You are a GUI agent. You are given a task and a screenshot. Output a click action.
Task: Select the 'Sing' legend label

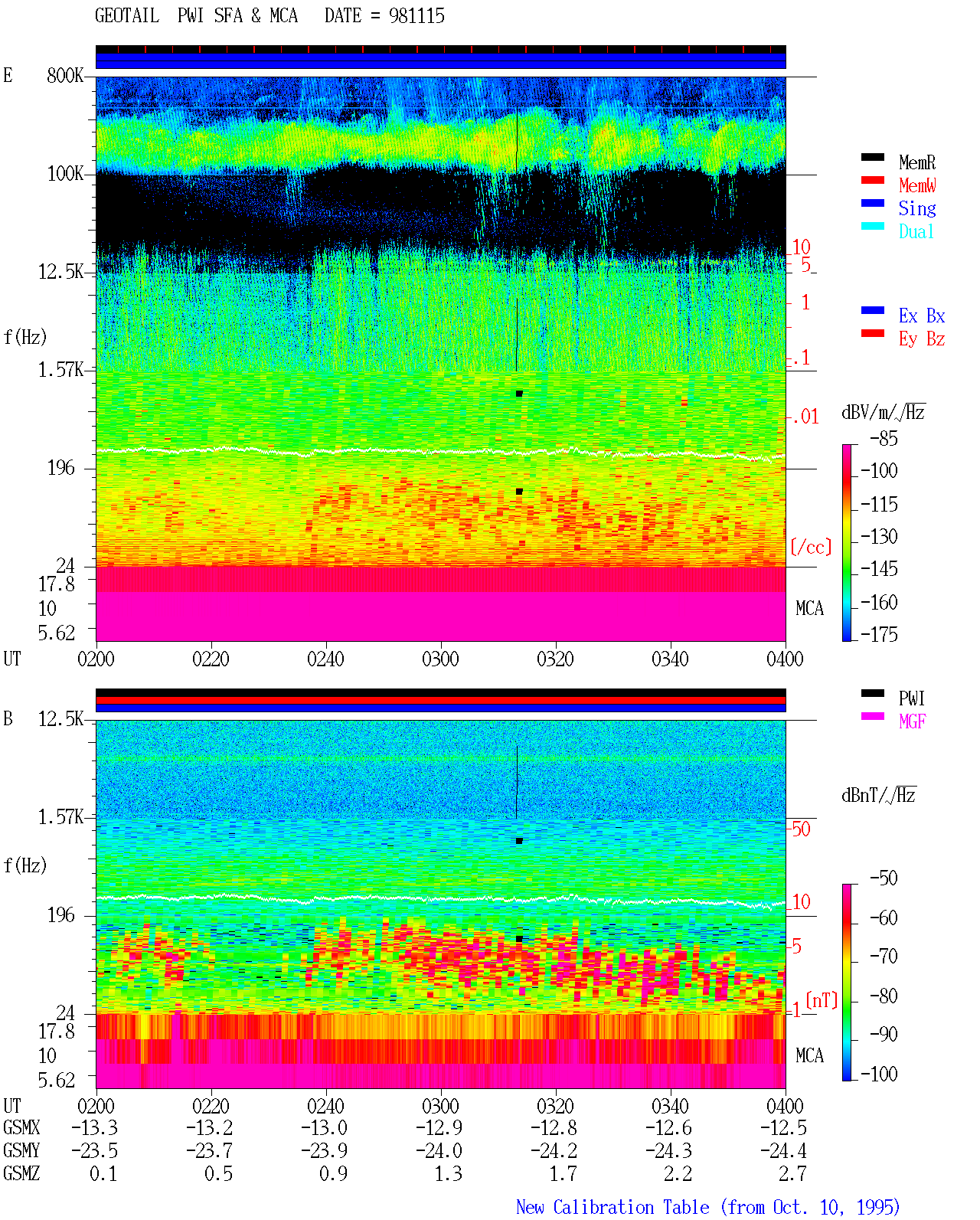click(x=917, y=208)
